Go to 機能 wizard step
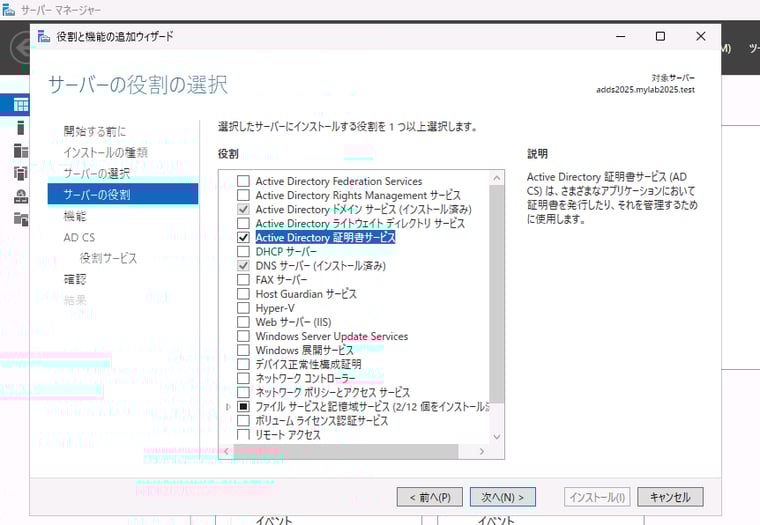This screenshot has height=525, width=760. 75,216
